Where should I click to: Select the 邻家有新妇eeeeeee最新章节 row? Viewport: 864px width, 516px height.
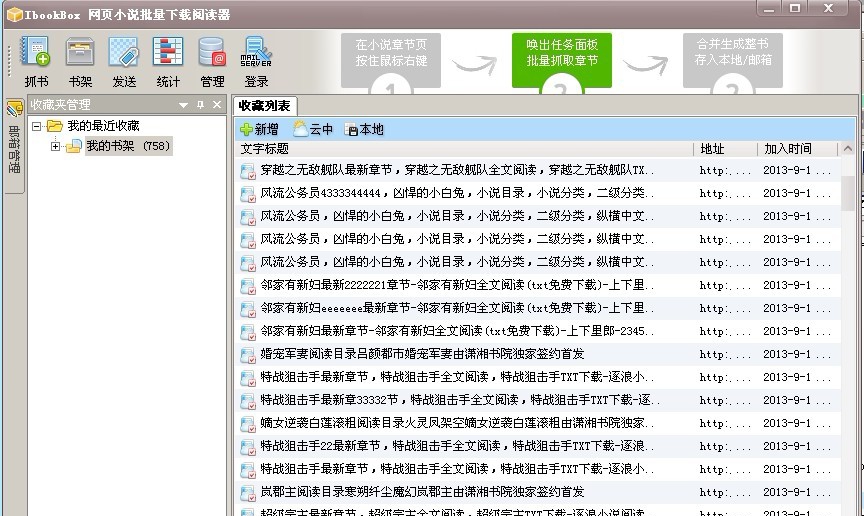click(x=538, y=308)
